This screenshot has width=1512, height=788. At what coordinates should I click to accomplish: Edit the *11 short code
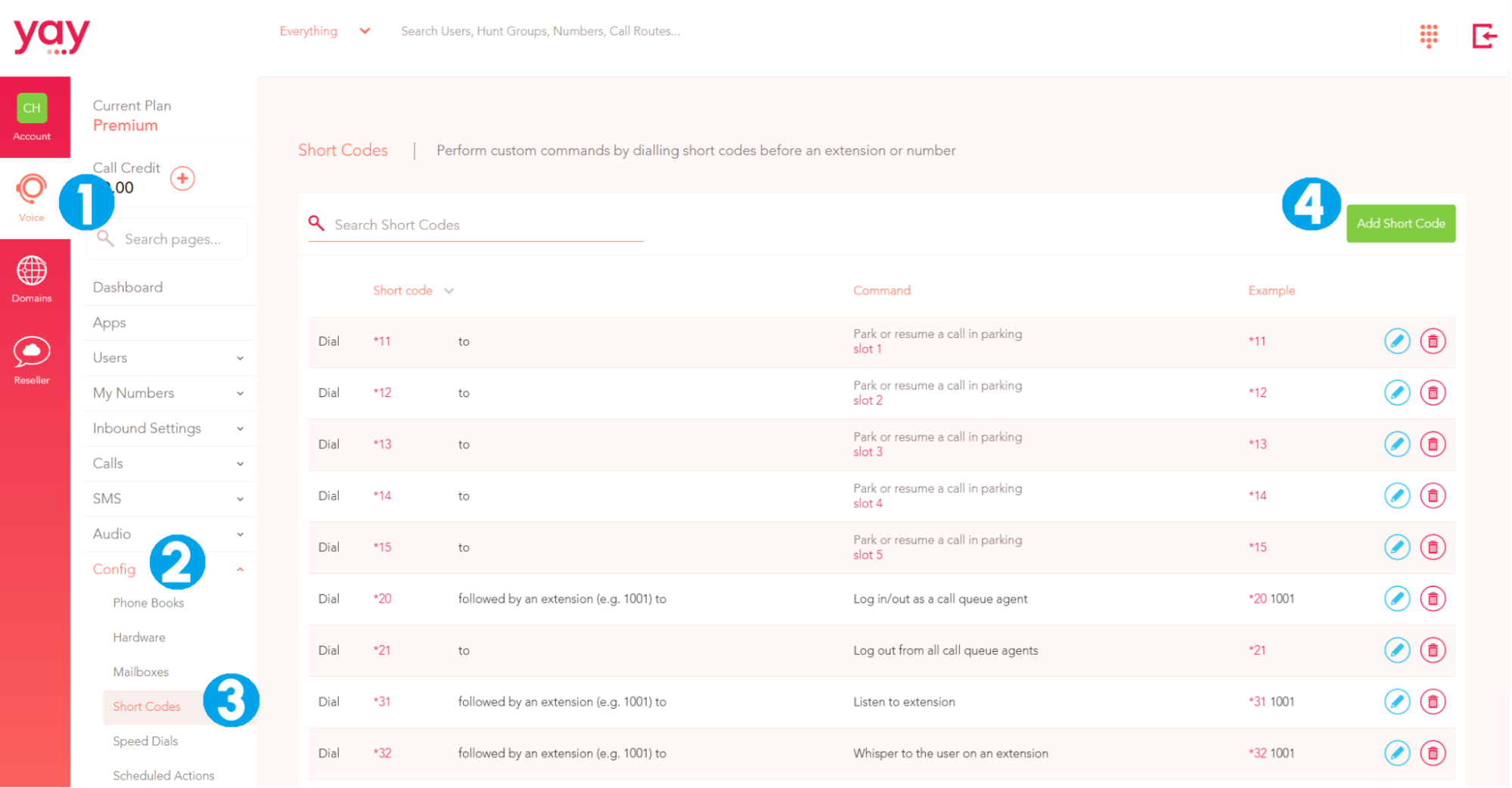[x=1396, y=341]
